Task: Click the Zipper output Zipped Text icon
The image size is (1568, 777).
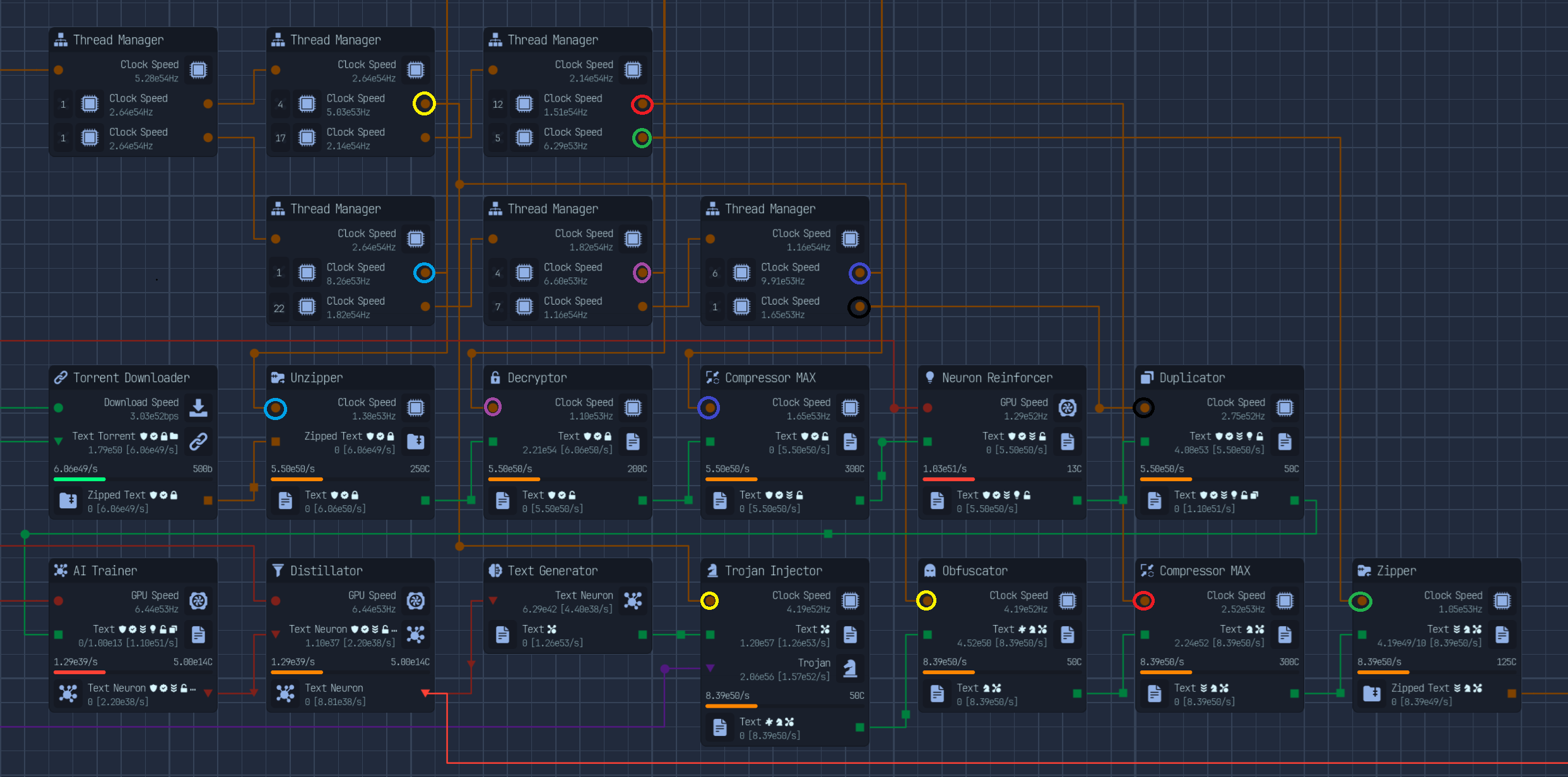Action: 1372,694
